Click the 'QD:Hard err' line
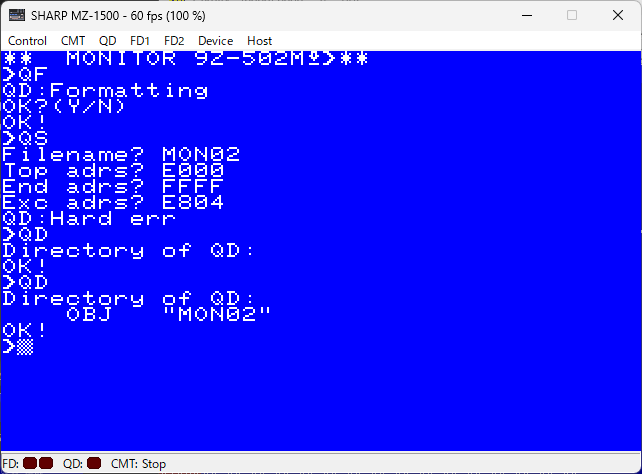The image size is (642, 474). (x=89, y=219)
